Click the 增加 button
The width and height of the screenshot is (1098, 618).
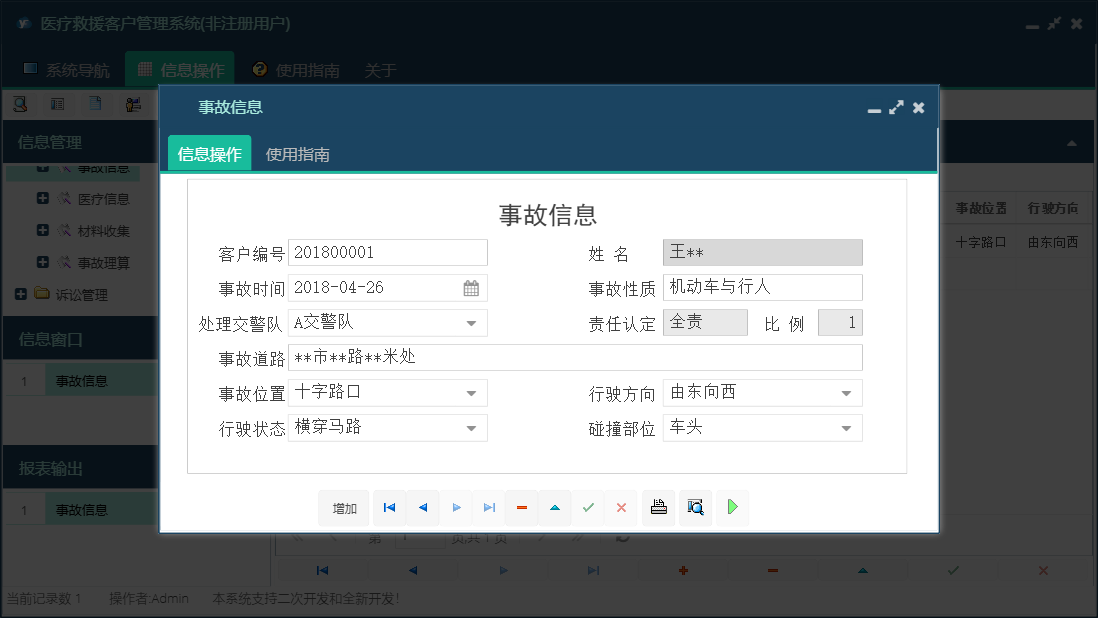click(x=344, y=507)
